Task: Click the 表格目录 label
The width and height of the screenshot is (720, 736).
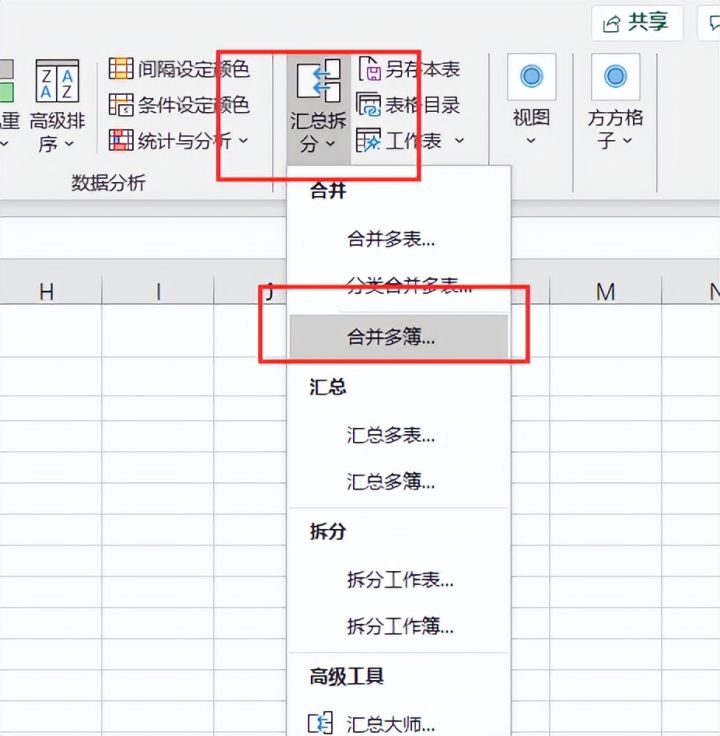Action: [422, 105]
